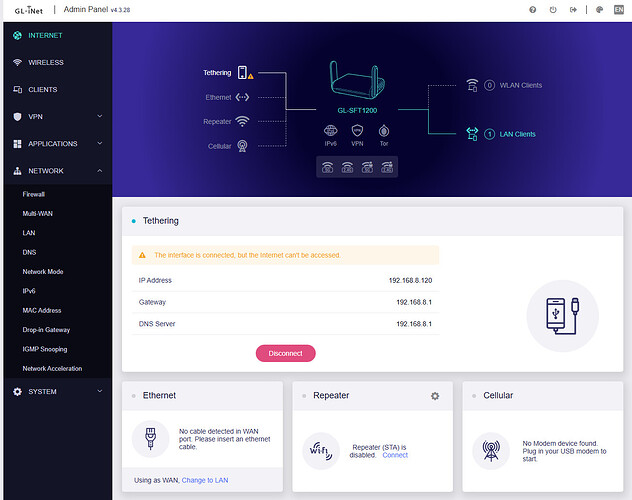The height and width of the screenshot is (500, 632).
Task: Open the theme palette icon
Action: (x=599, y=9)
